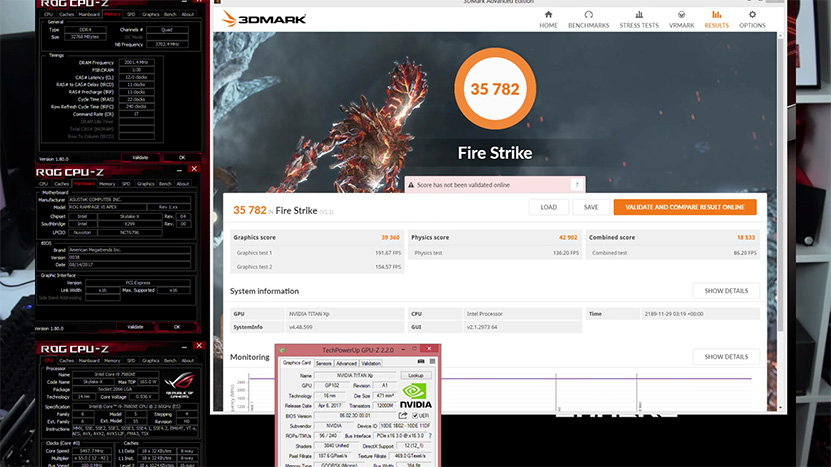Click the 35 782 score circle
This screenshot has width=831, height=467.
click(495, 89)
